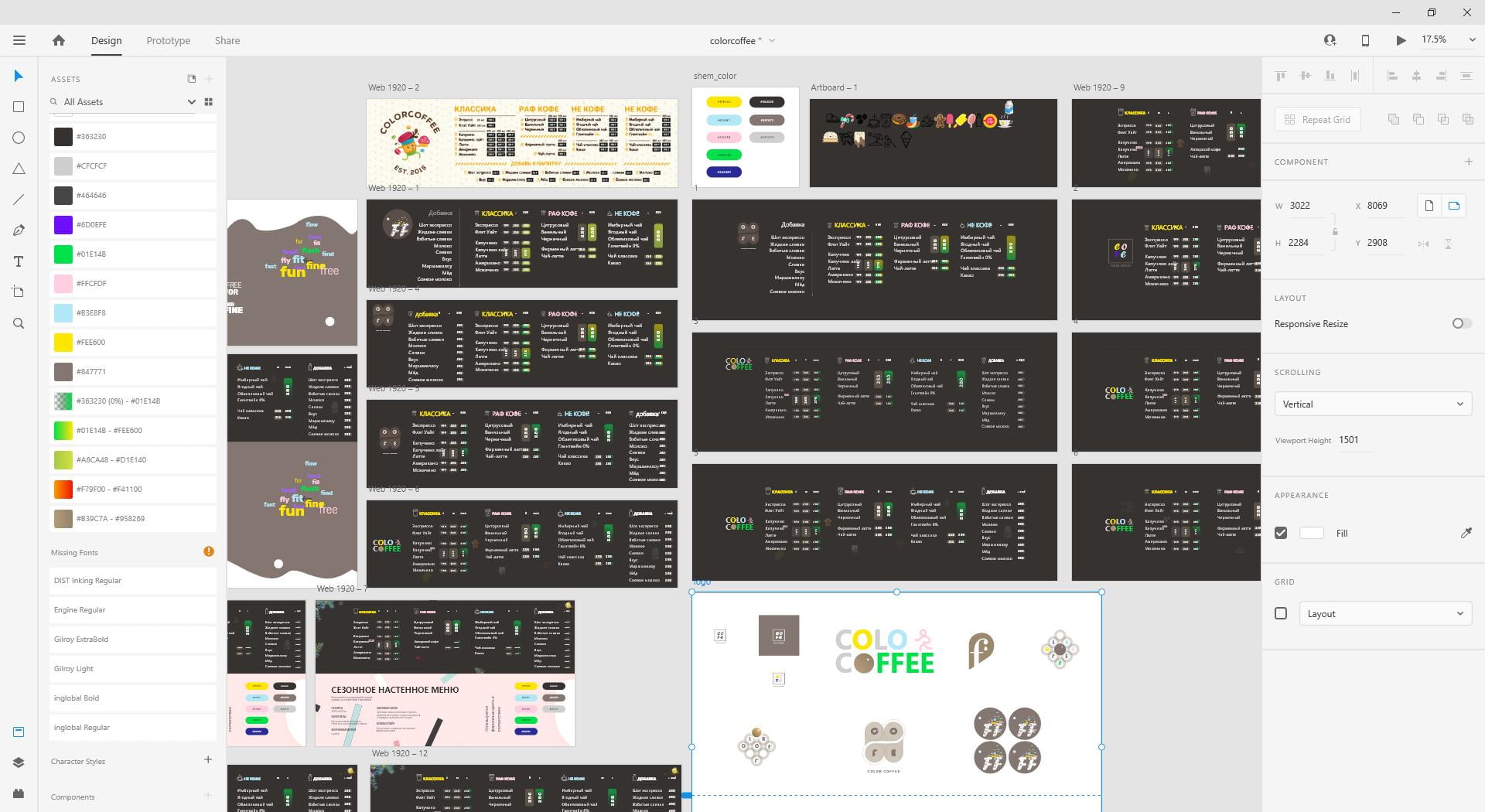The width and height of the screenshot is (1485, 812).
Task: Uncheck the Fill checkbox
Action: click(x=1281, y=533)
